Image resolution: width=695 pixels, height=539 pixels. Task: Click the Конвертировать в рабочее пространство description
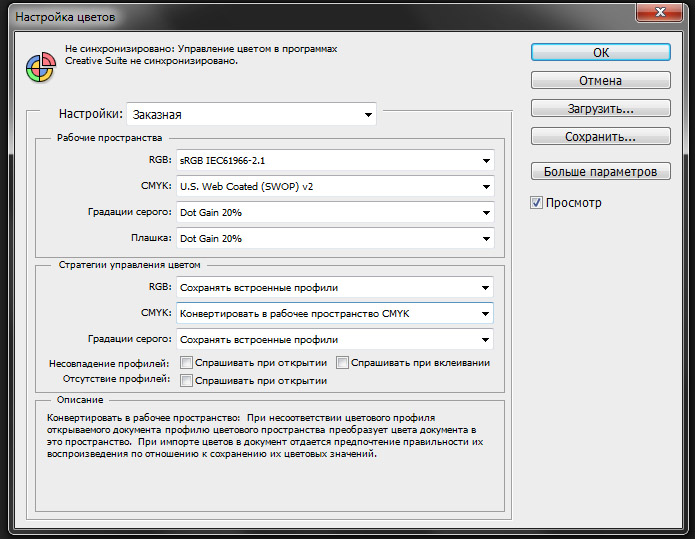(x=265, y=436)
